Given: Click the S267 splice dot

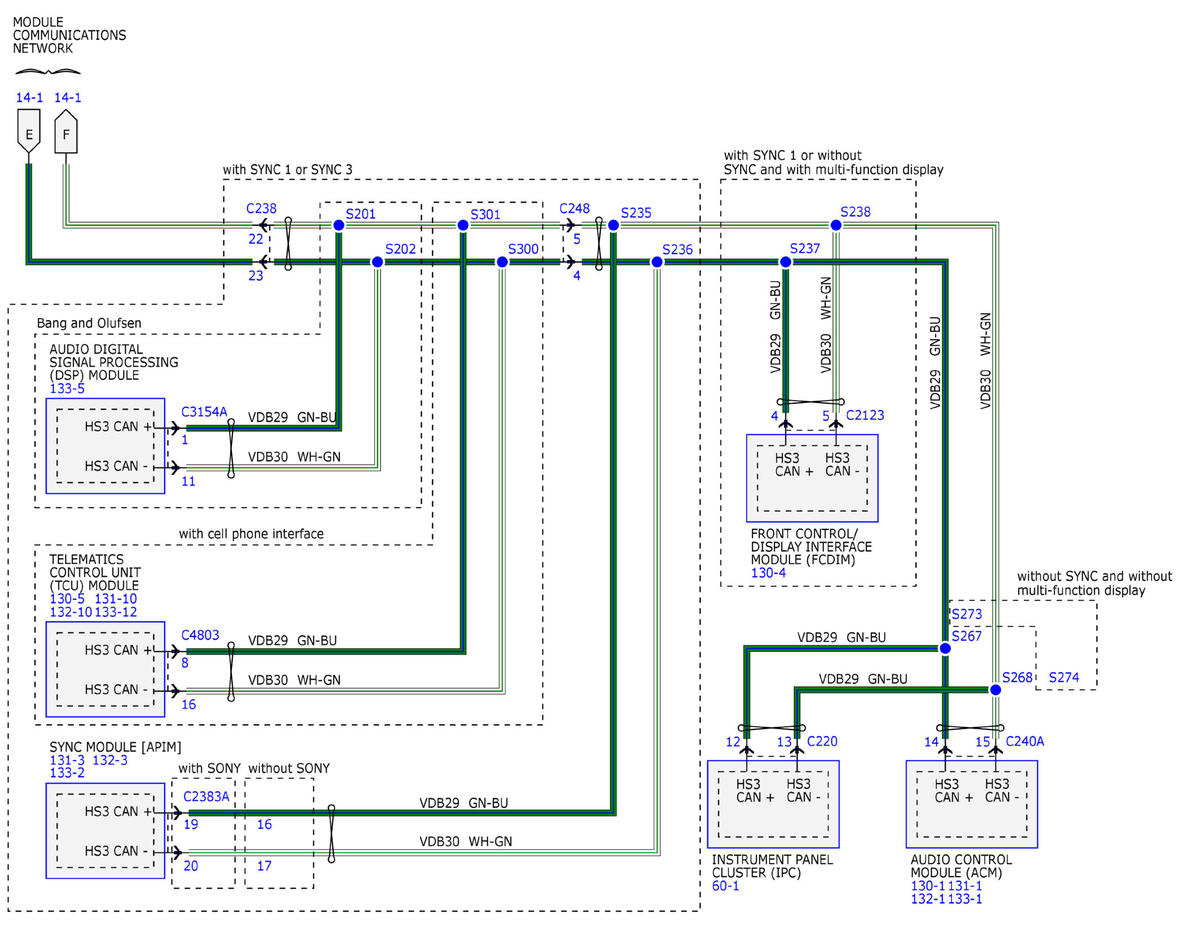Looking at the screenshot, I should (x=944, y=649).
